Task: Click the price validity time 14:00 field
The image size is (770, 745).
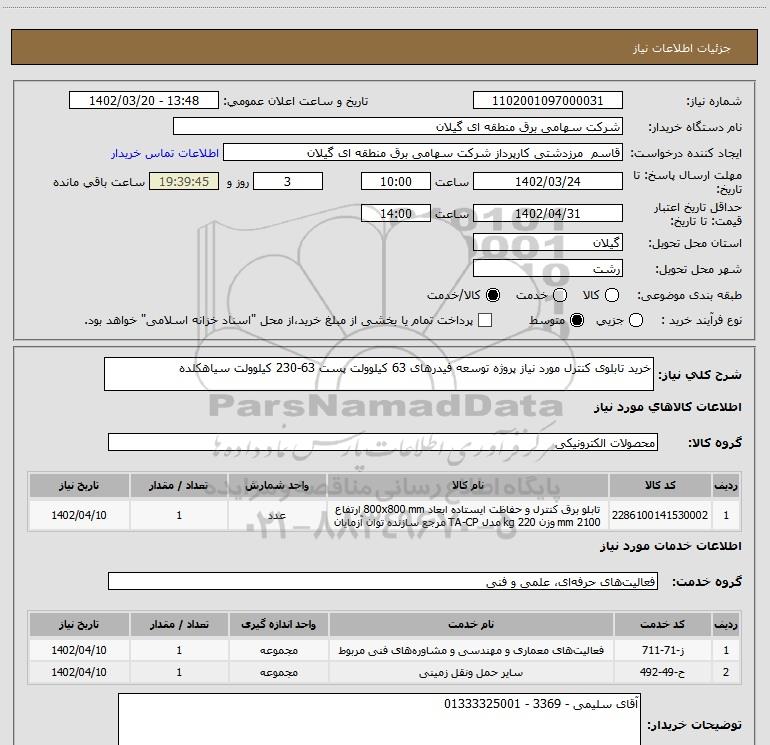Action: tap(396, 214)
